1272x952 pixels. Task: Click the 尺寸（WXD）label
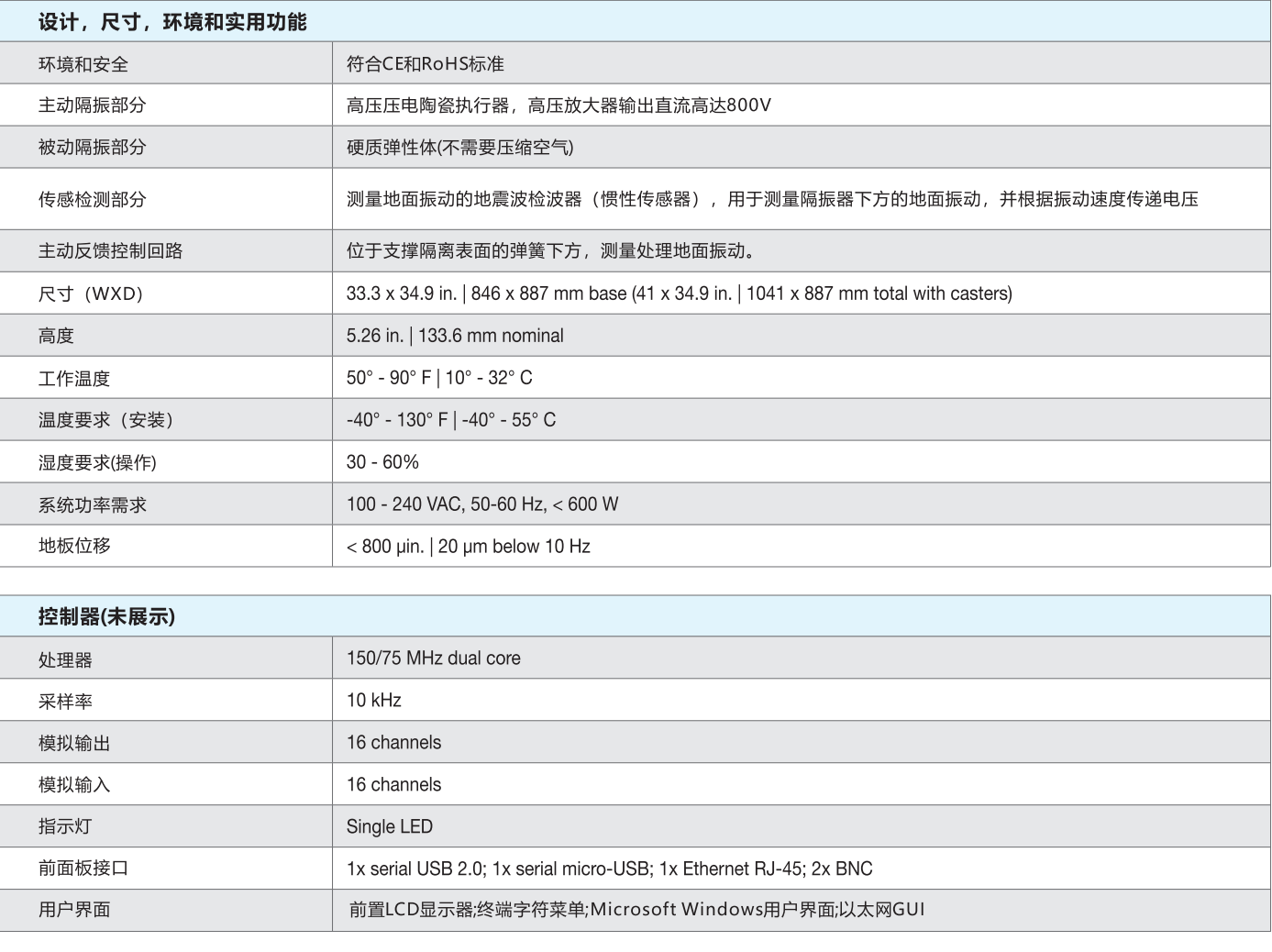pyautogui.click(x=91, y=293)
